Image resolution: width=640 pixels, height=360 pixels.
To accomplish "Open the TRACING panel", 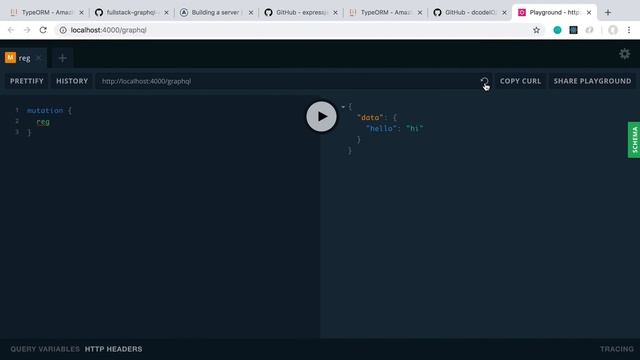I will (617, 349).
